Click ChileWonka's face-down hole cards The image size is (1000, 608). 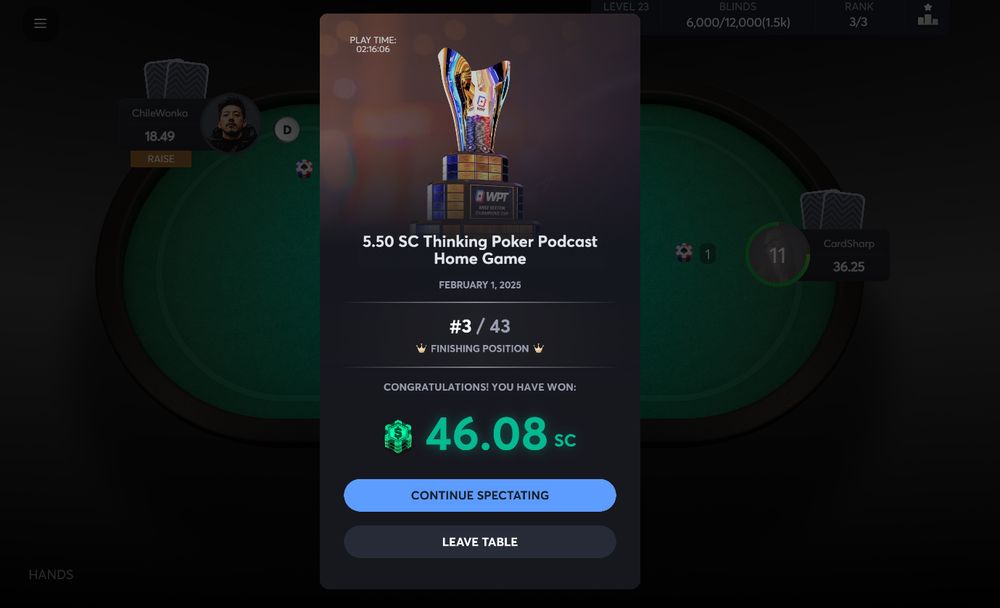click(x=176, y=80)
